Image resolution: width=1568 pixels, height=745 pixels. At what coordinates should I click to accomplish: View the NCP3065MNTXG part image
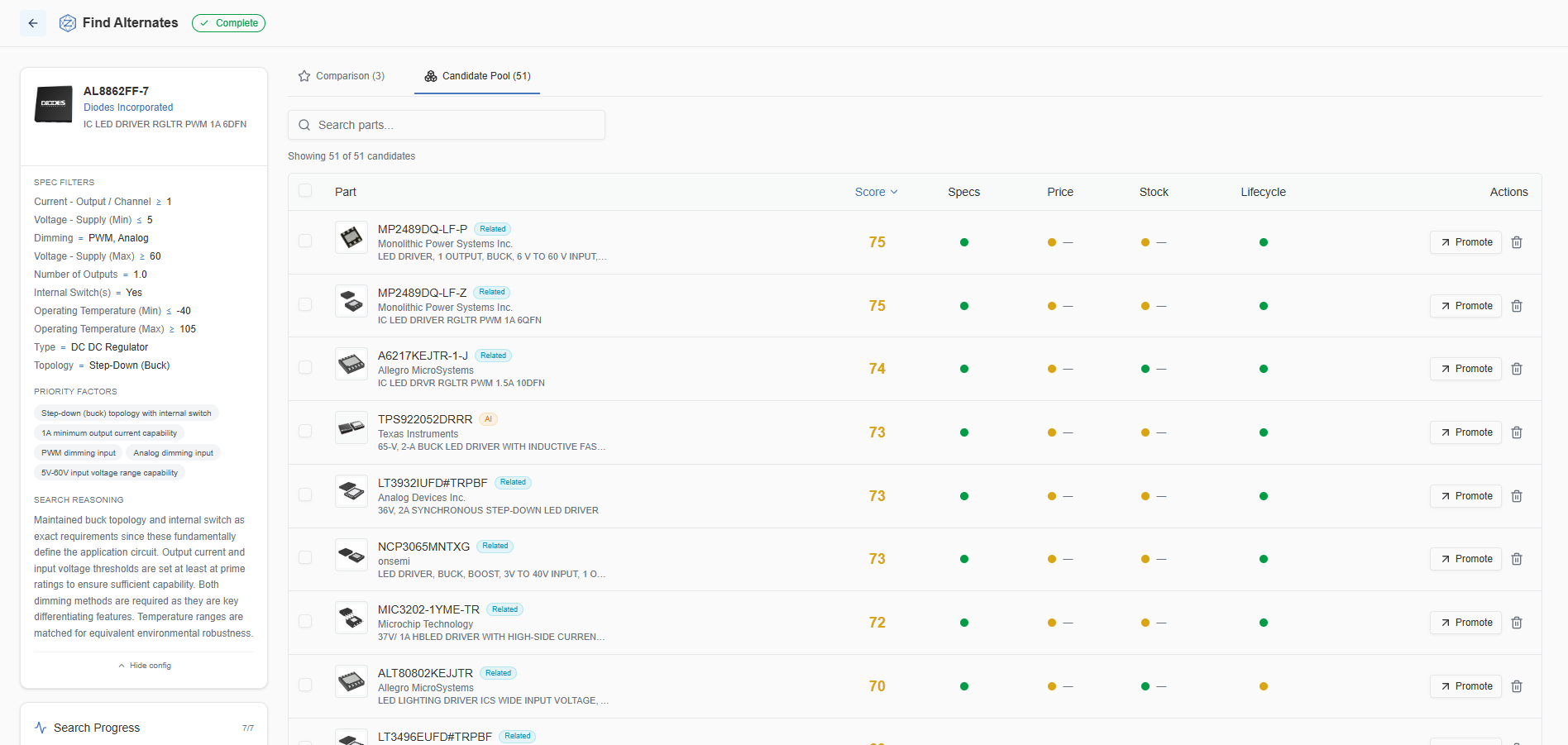351,554
